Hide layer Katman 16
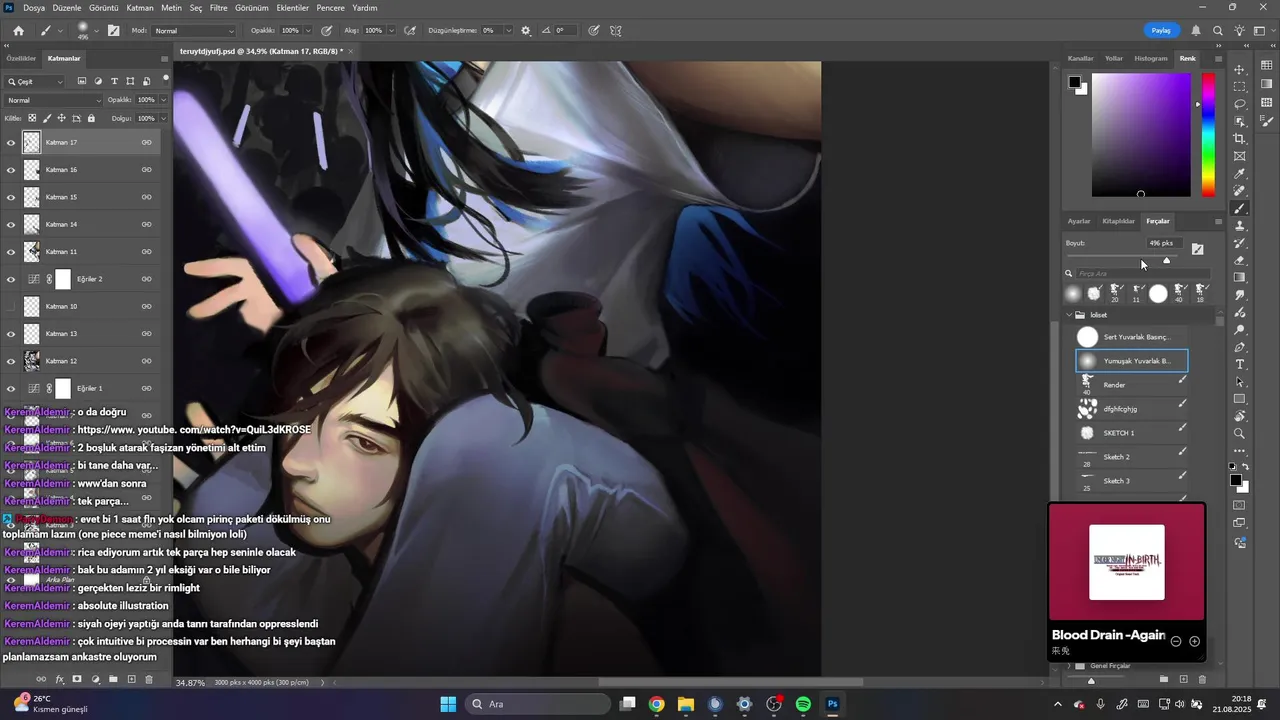This screenshot has width=1280, height=720. [x=11, y=170]
